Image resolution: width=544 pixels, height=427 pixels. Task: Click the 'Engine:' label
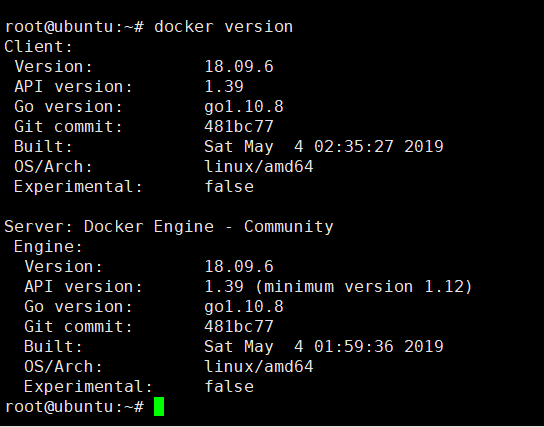click(48, 247)
